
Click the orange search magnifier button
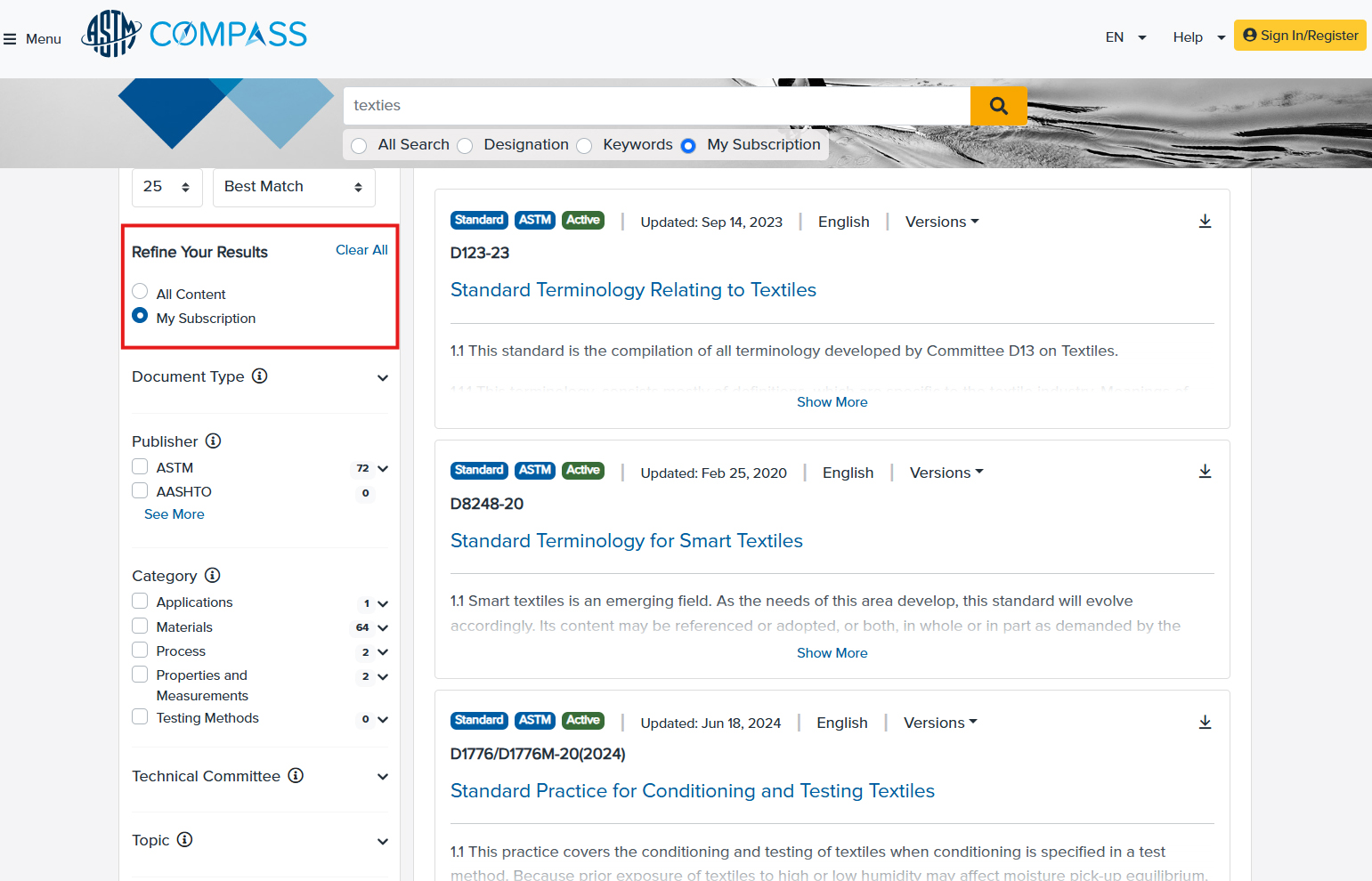pyautogui.click(x=998, y=106)
